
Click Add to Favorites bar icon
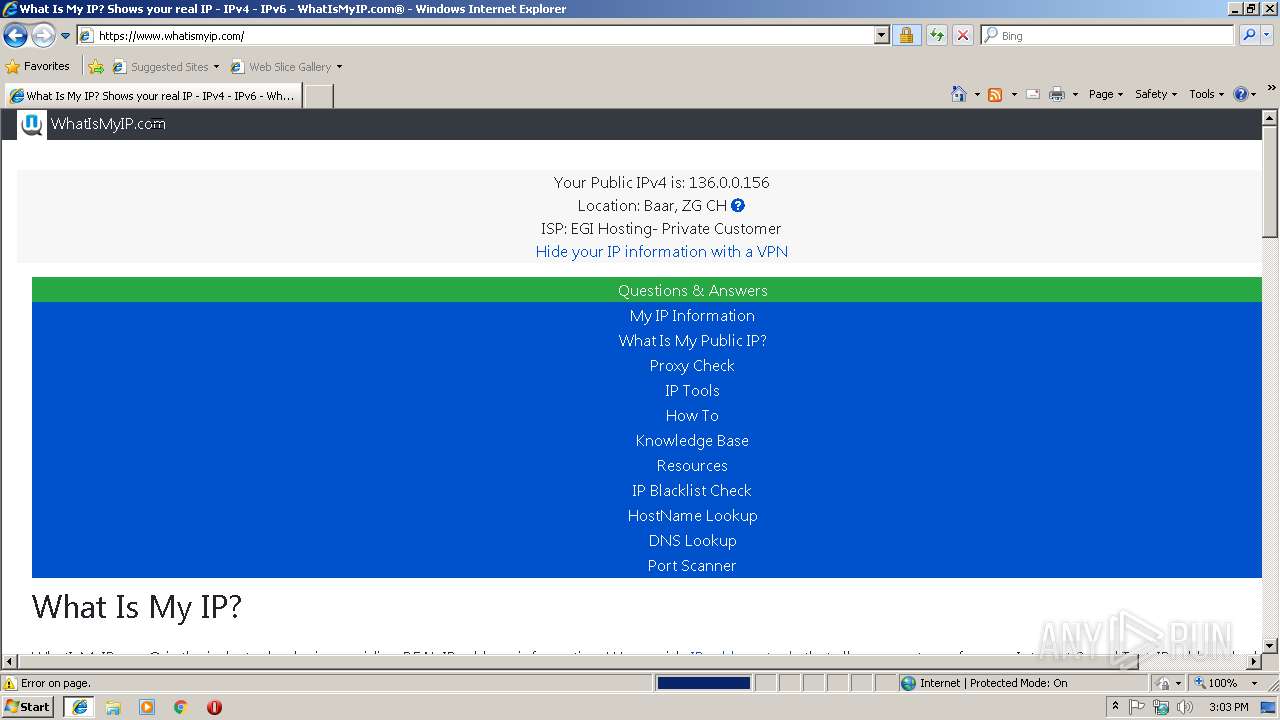pos(96,67)
